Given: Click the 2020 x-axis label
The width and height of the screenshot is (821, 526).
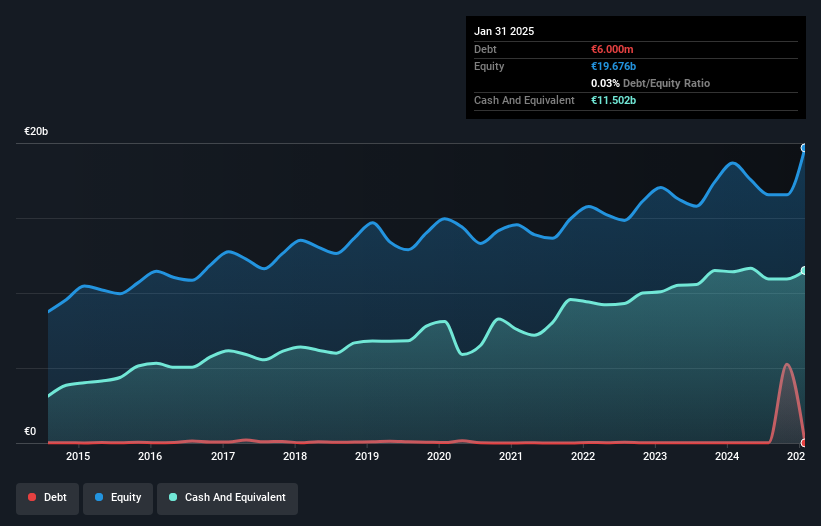Looking at the screenshot, I should tap(439, 456).
